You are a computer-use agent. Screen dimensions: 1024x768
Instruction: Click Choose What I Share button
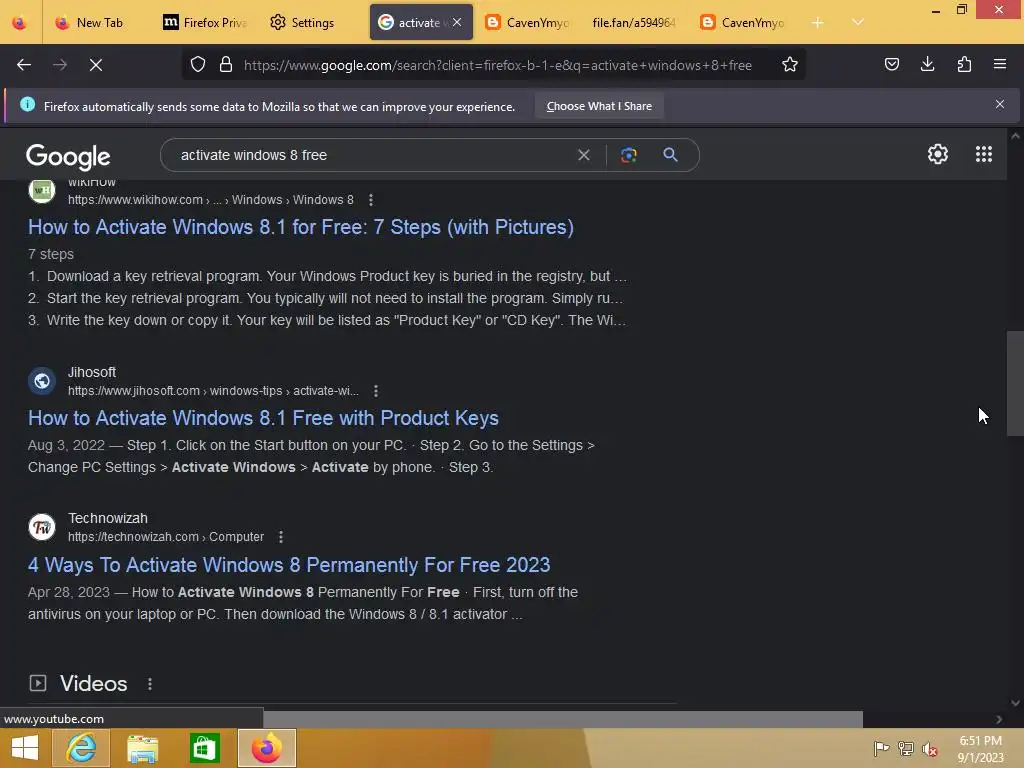click(x=599, y=106)
